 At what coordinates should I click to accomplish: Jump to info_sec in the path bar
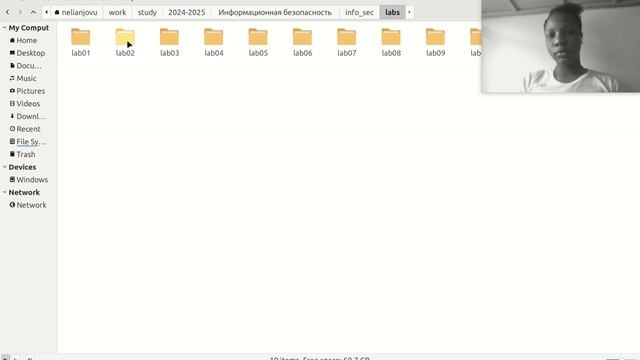359,12
